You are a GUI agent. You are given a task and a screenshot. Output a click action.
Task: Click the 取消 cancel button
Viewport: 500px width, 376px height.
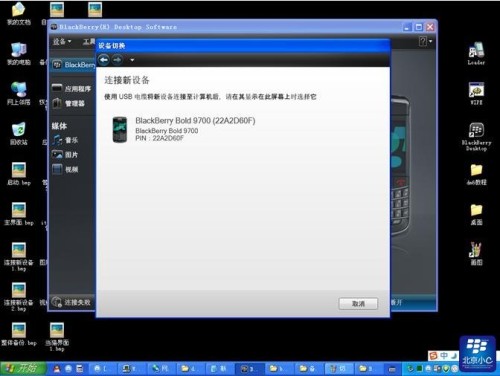358,304
